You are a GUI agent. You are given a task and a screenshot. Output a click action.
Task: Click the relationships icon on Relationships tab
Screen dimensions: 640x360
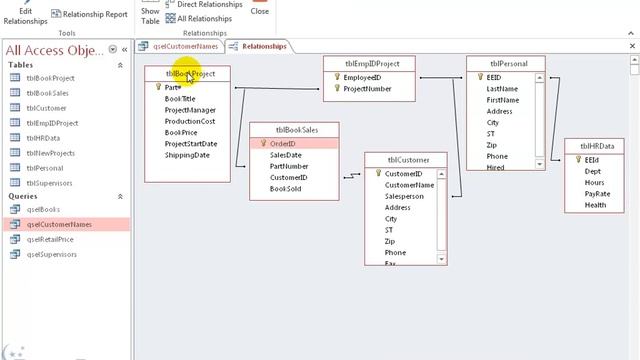tap(233, 46)
